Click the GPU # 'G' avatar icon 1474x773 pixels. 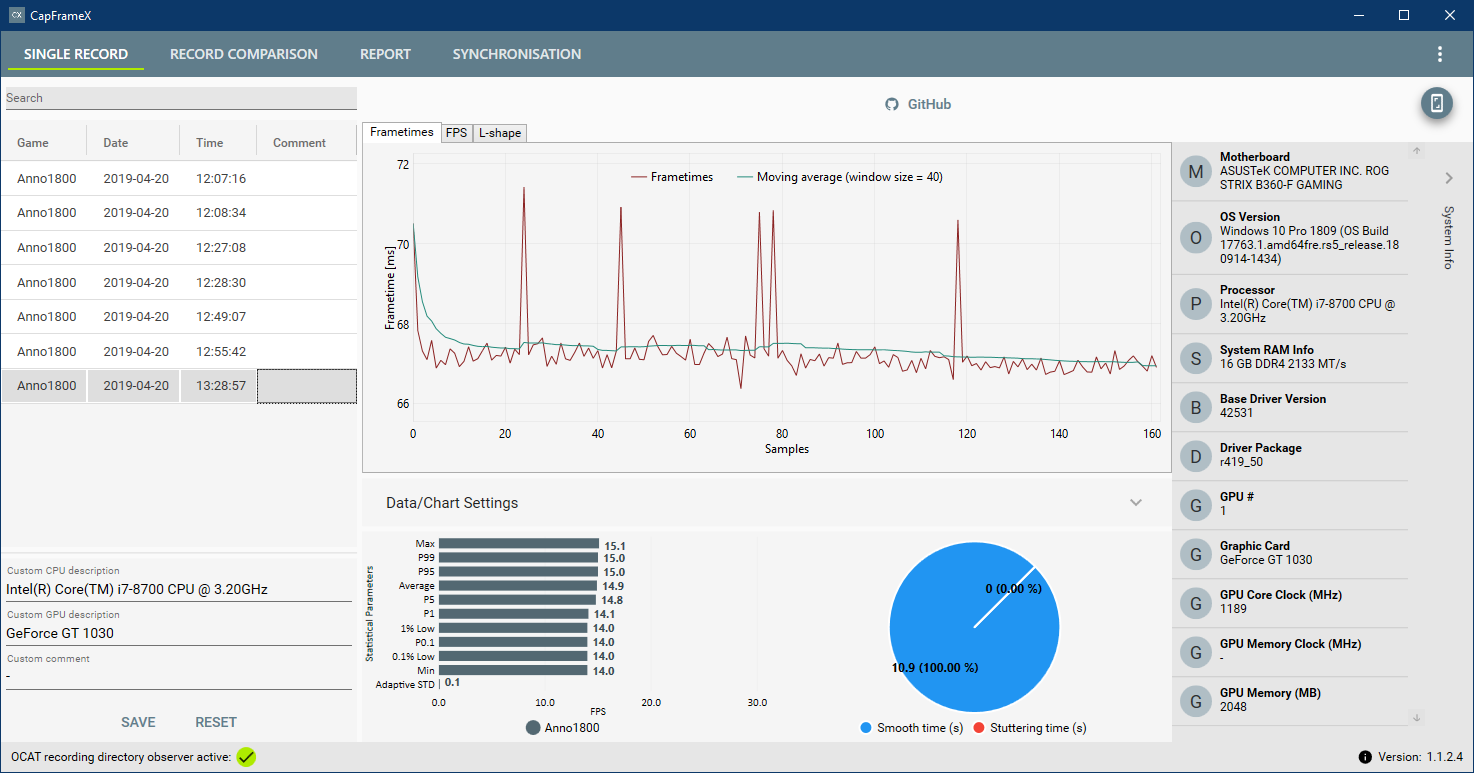(x=1196, y=504)
